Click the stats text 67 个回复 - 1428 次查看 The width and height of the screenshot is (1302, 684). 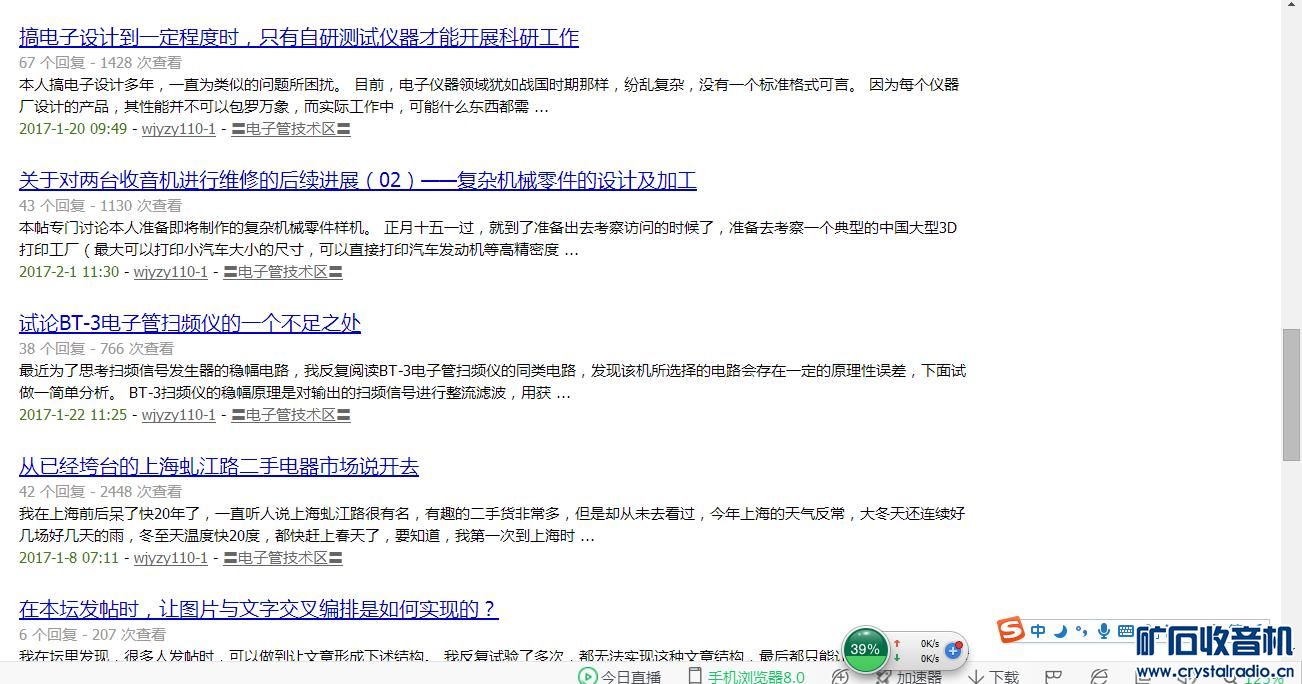pyautogui.click(x=100, y=62)
